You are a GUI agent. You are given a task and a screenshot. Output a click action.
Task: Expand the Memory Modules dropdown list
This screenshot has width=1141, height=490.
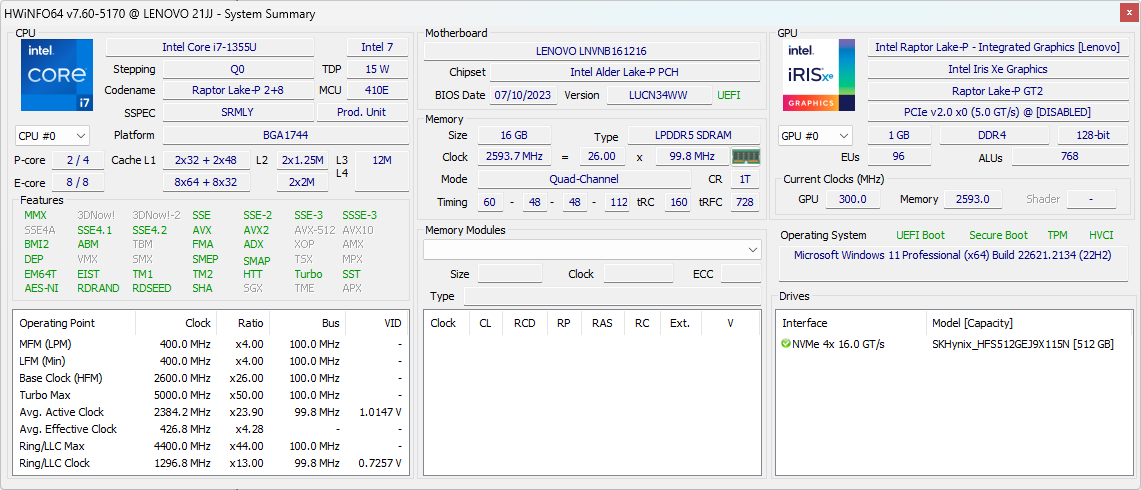pos(752,249)
